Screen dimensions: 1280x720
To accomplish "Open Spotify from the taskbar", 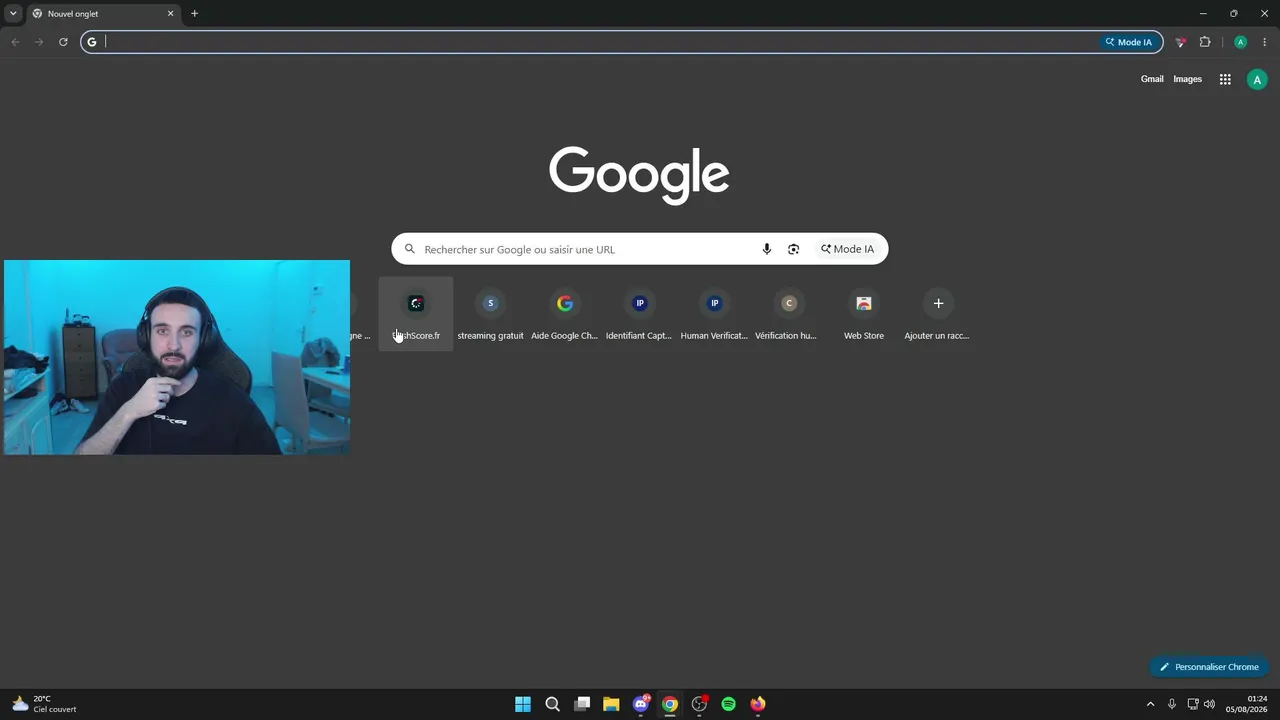I will [x=729, y=704].
